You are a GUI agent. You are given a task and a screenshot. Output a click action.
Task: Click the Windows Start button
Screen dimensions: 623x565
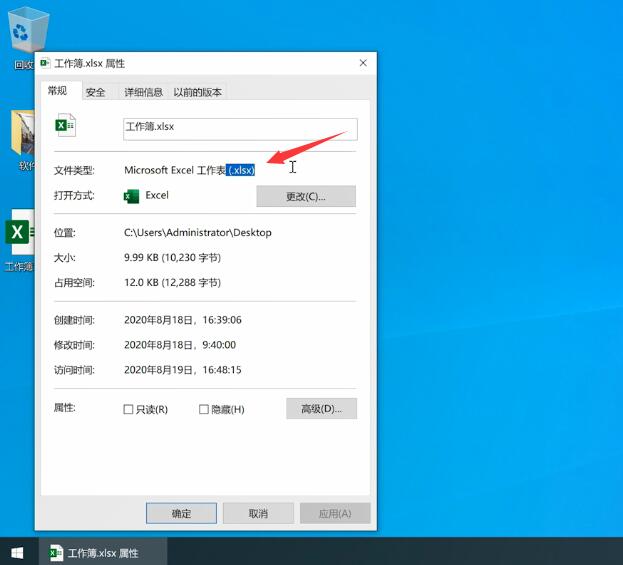click(17, 552)
